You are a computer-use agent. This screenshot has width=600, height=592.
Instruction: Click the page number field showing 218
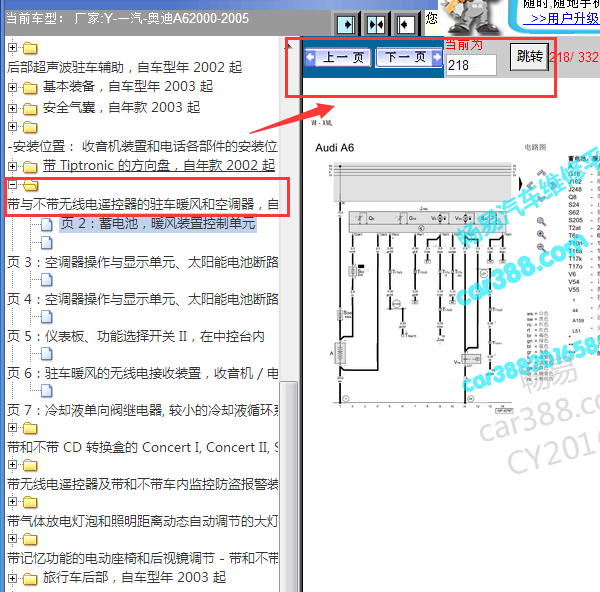coord(471,65)
